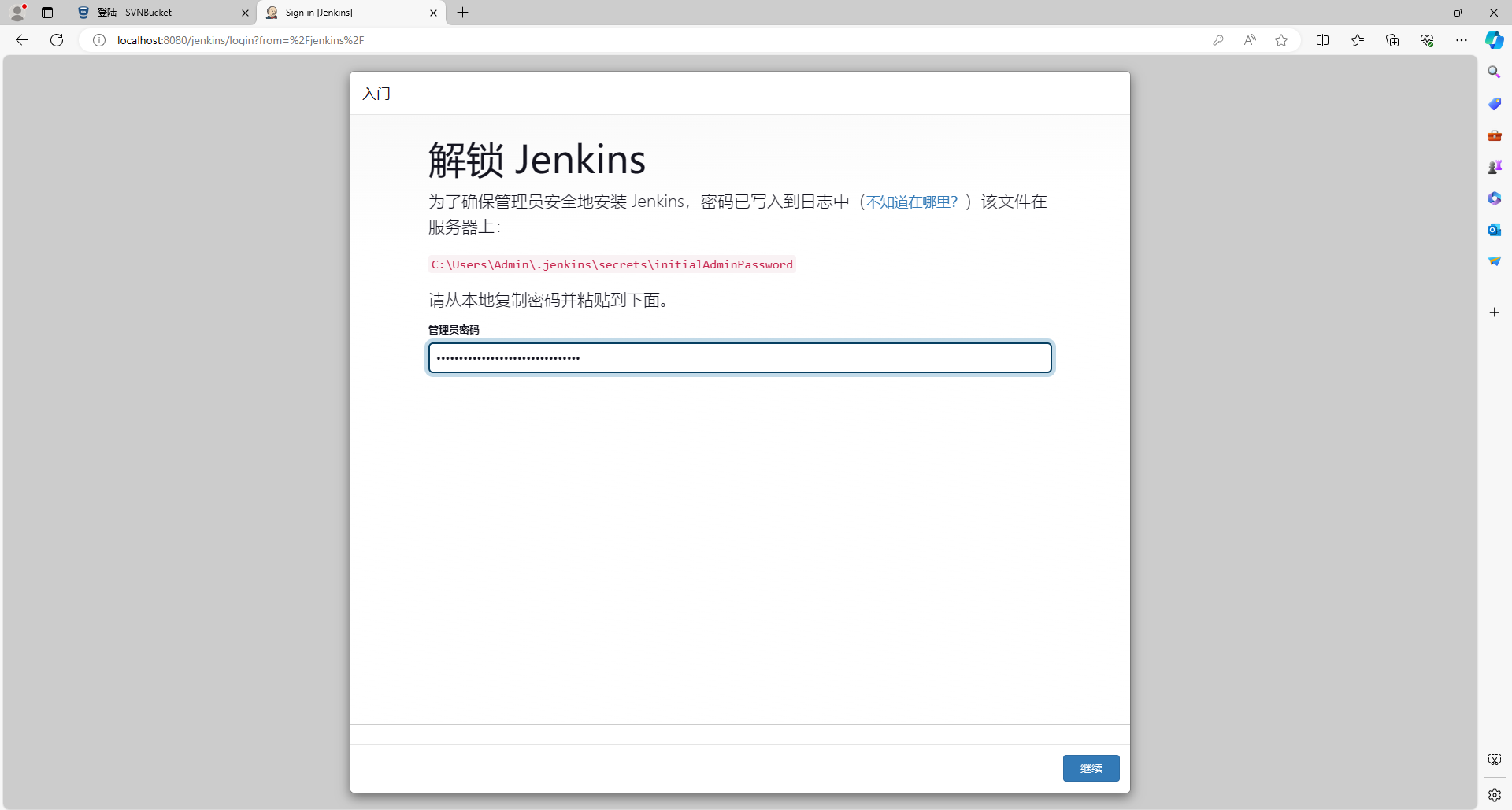Open the sidebar Search icon

[1494, 72]
